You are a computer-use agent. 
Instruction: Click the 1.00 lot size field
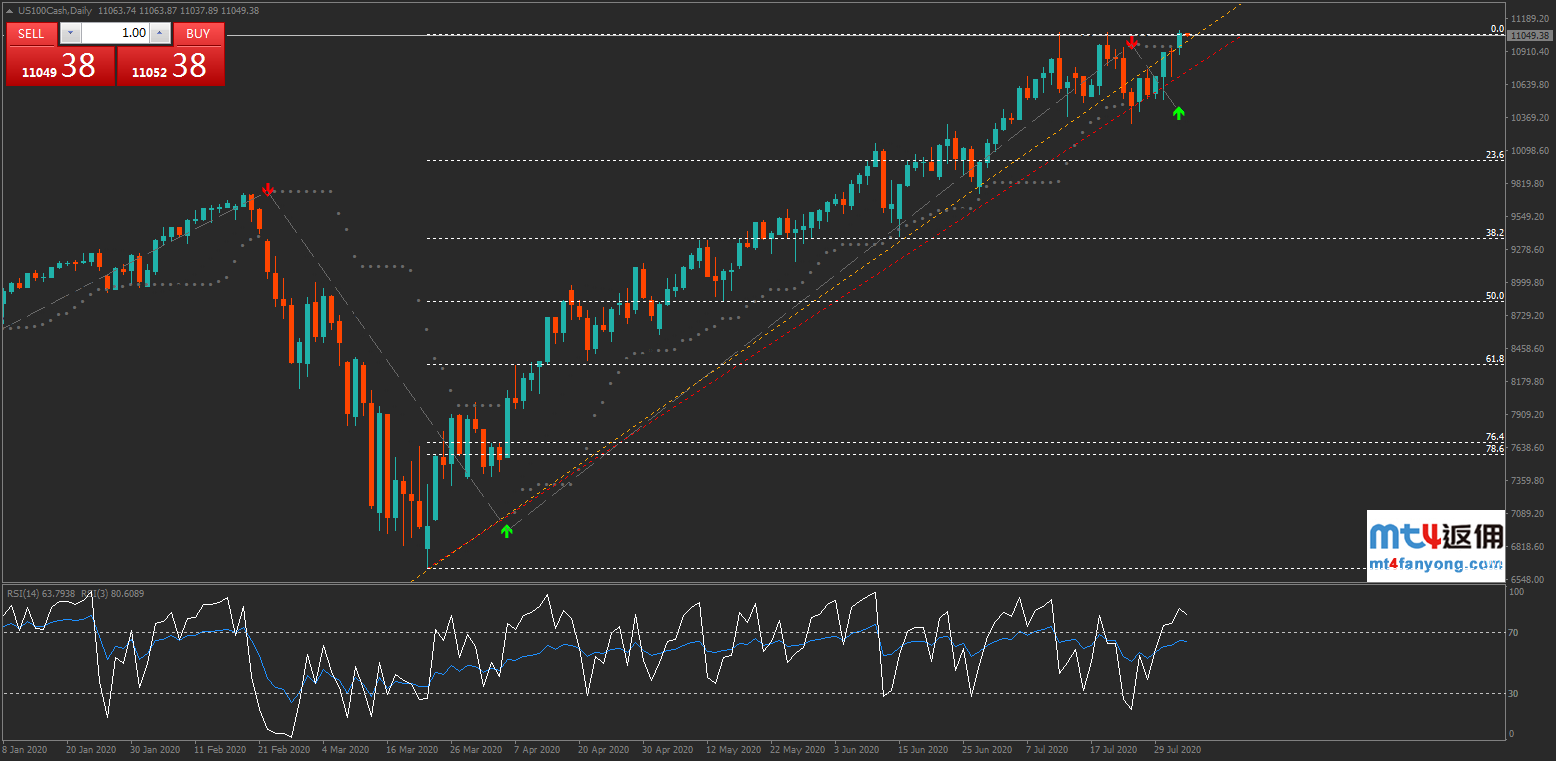point(115,33)
